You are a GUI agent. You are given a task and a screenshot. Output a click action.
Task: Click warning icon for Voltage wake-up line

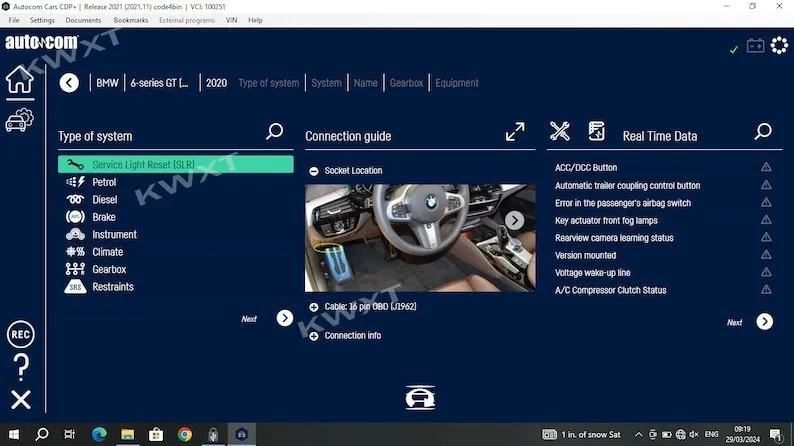(766, 272)
